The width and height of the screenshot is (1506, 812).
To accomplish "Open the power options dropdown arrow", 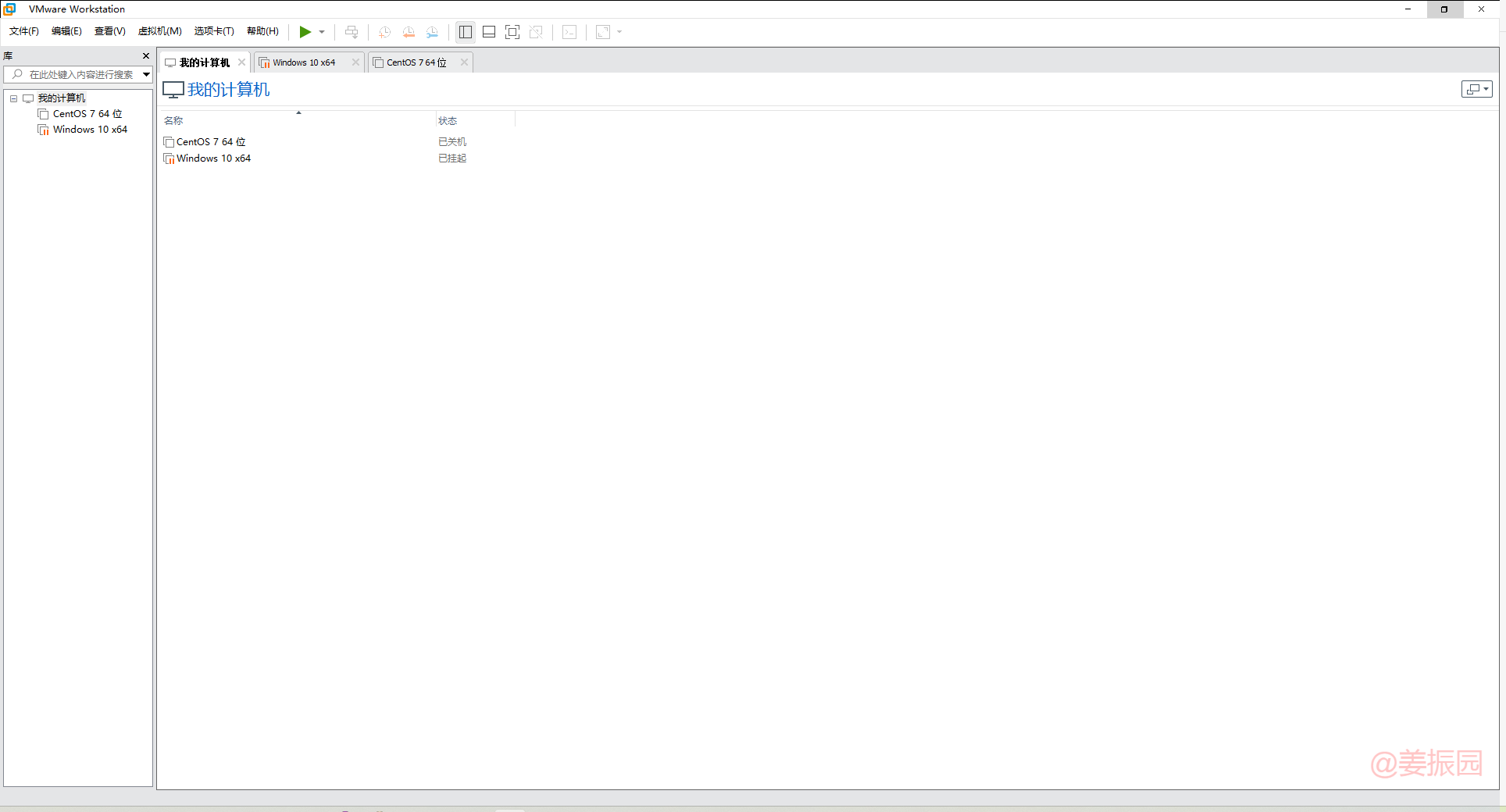I will point(322,32).
